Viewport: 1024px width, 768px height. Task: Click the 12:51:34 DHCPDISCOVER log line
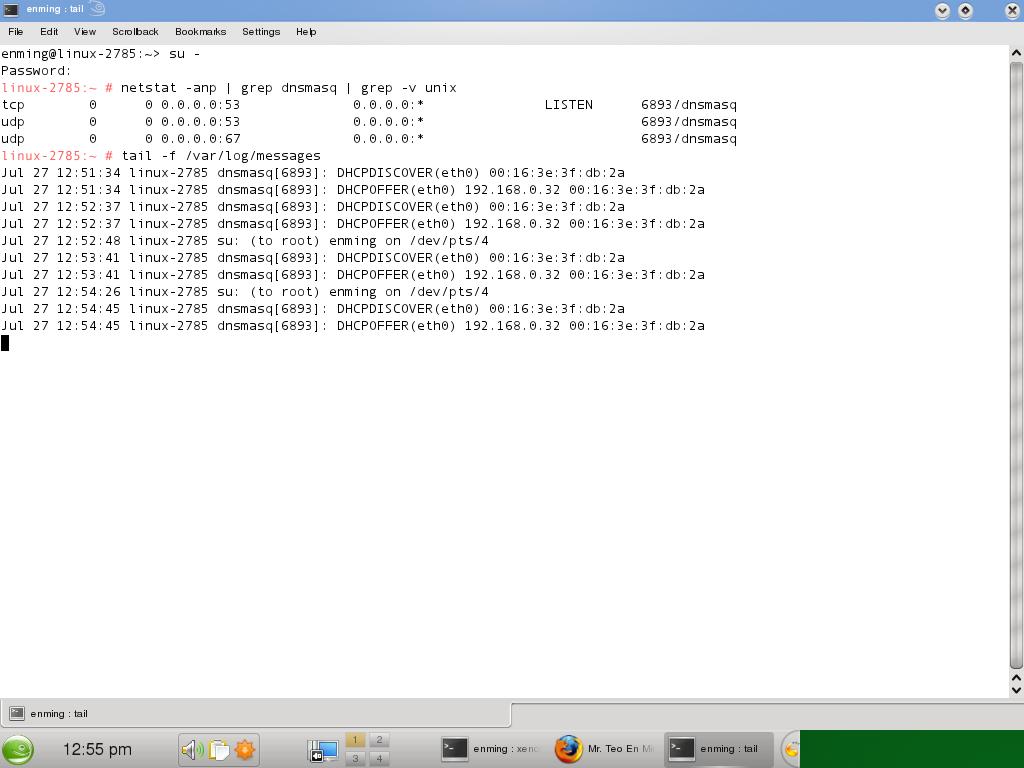pos(313,172)
